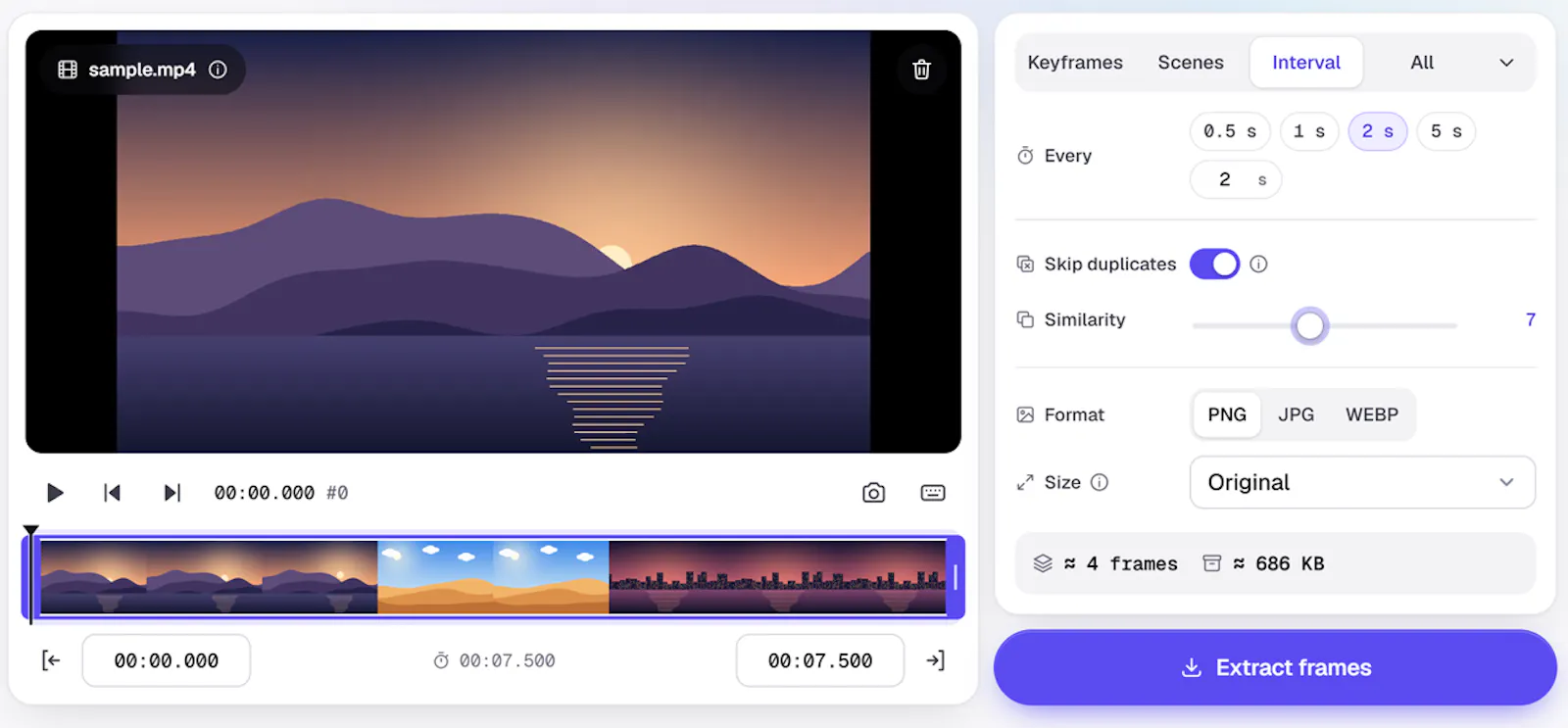Capture current frame with camera icon
The image size is (1568, 728).
(x=873, y=493)
